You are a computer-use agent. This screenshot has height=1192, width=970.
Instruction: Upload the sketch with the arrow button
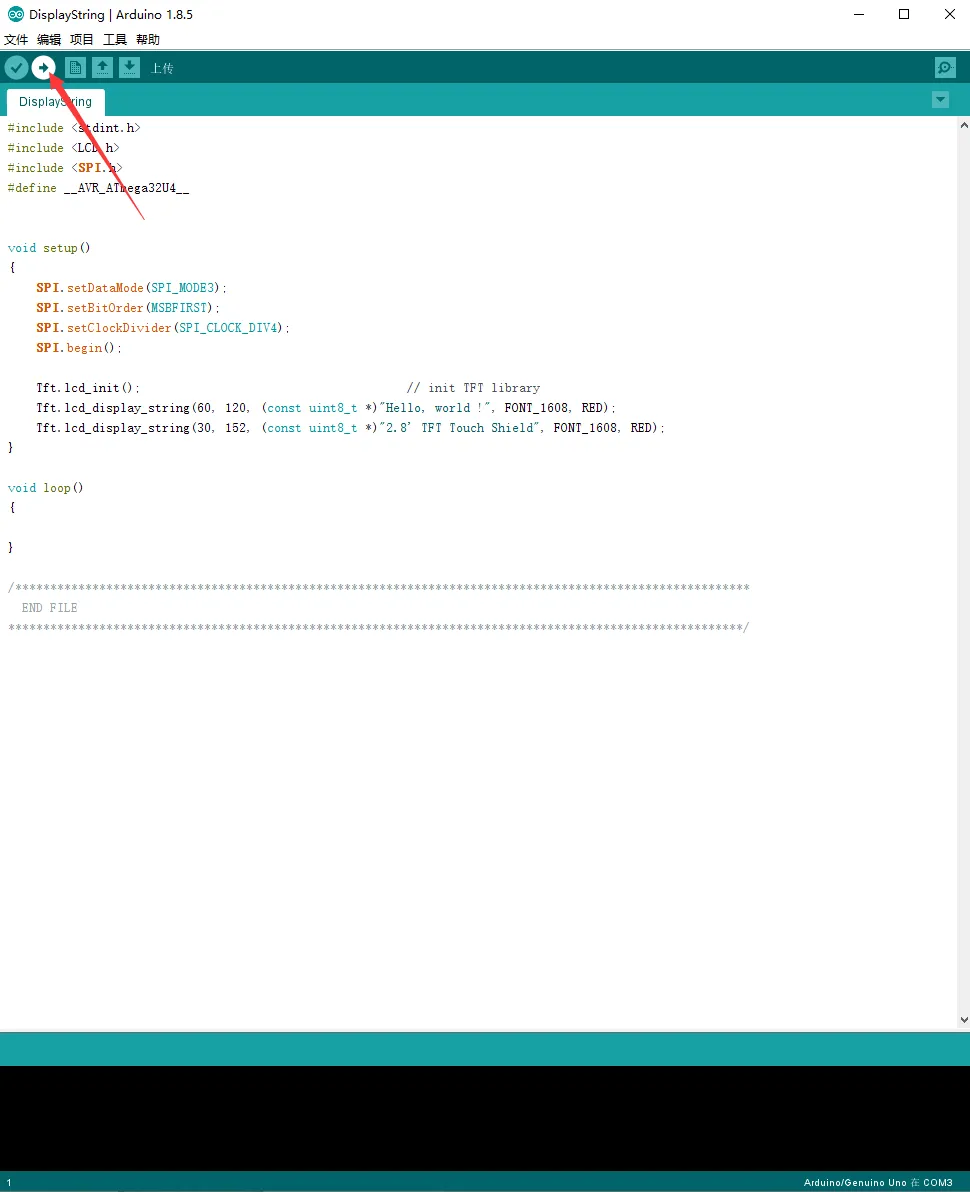[x=43, y=68]
